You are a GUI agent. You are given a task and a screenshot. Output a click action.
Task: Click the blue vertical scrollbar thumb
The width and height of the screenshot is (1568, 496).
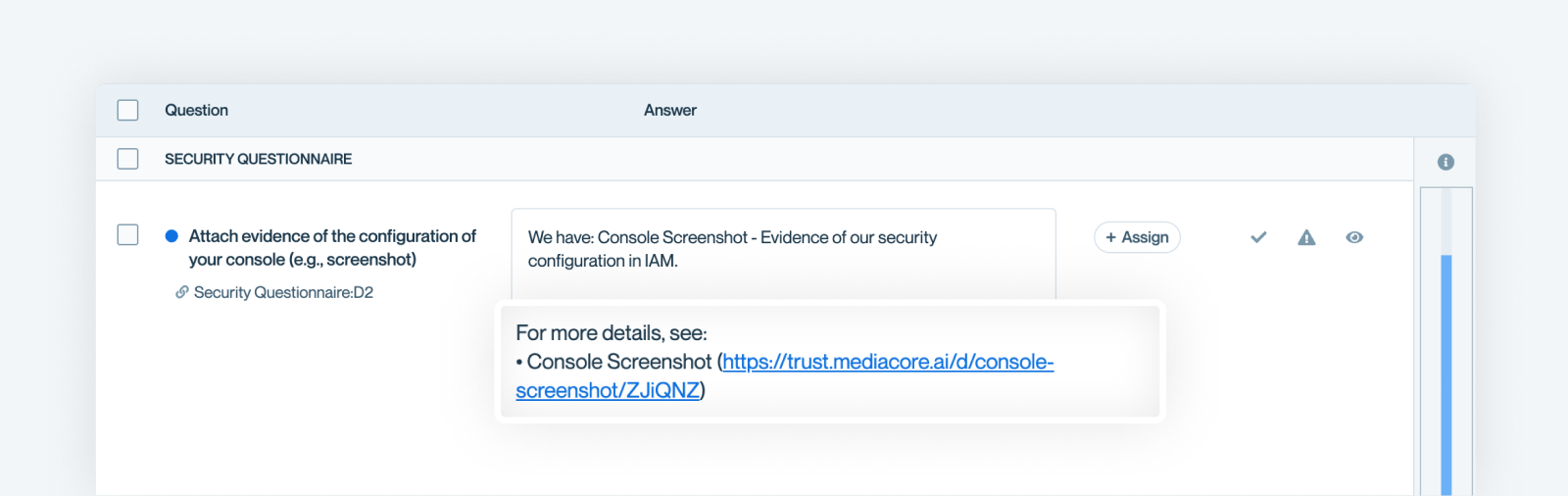point(1445,372)
